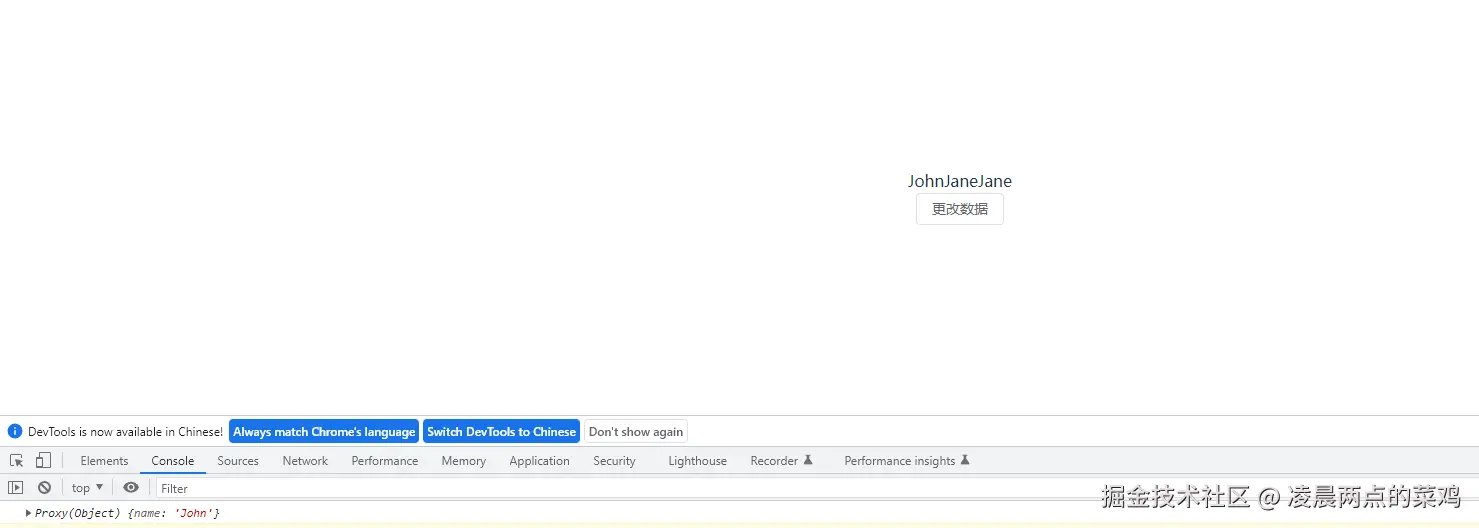This screenshot has height=528, width=1479.
Task: Open the Application tab
Action: (539, 461)
